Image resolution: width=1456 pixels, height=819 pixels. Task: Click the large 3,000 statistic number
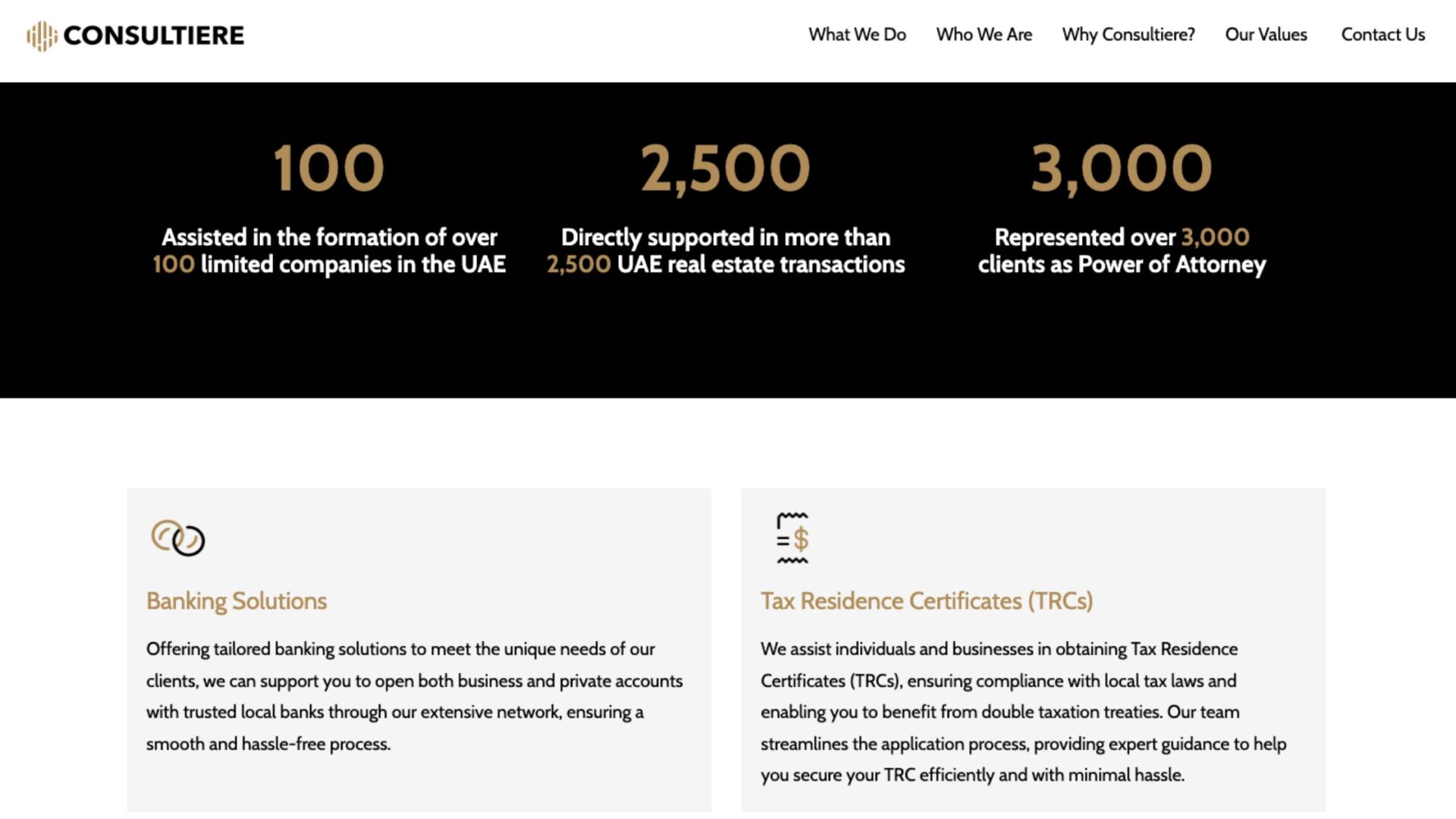point(1122,168)
